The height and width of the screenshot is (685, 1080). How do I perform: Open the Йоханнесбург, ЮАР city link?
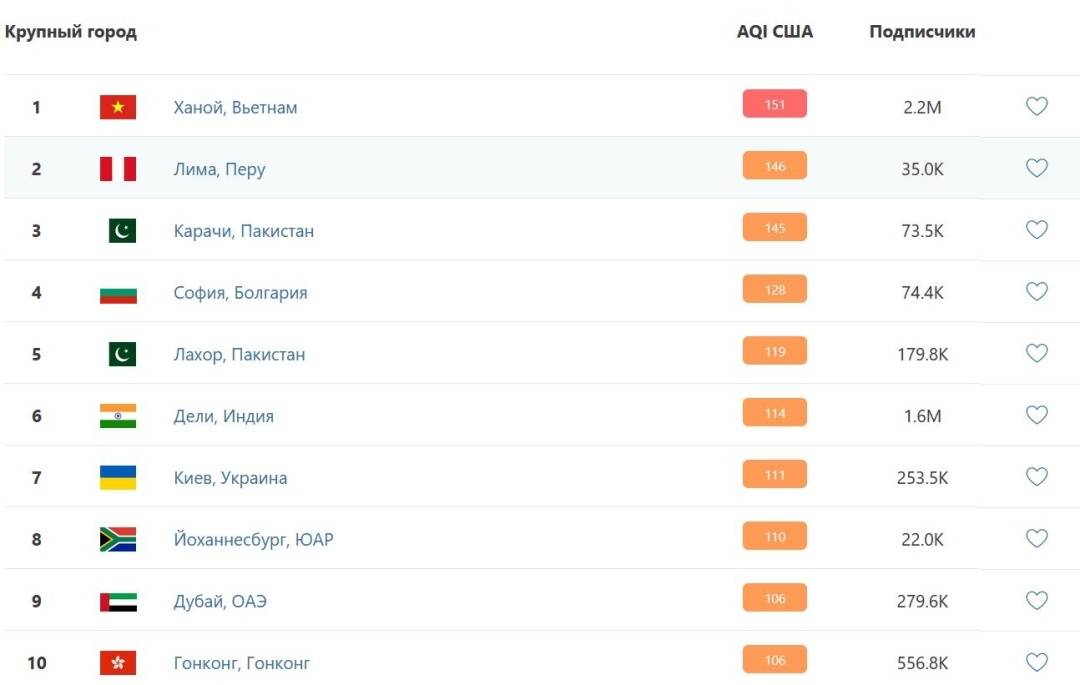pos(253,539)
